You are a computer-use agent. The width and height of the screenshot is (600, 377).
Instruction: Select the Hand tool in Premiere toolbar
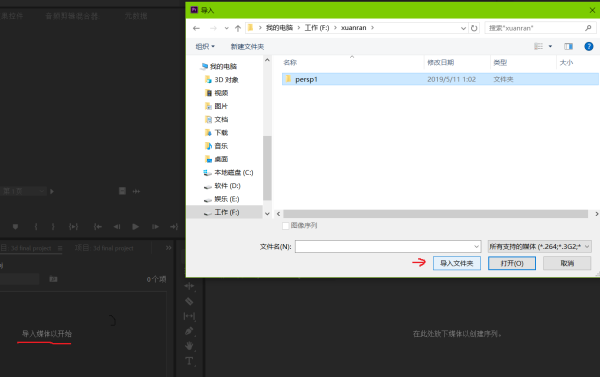tap(189, 346)
